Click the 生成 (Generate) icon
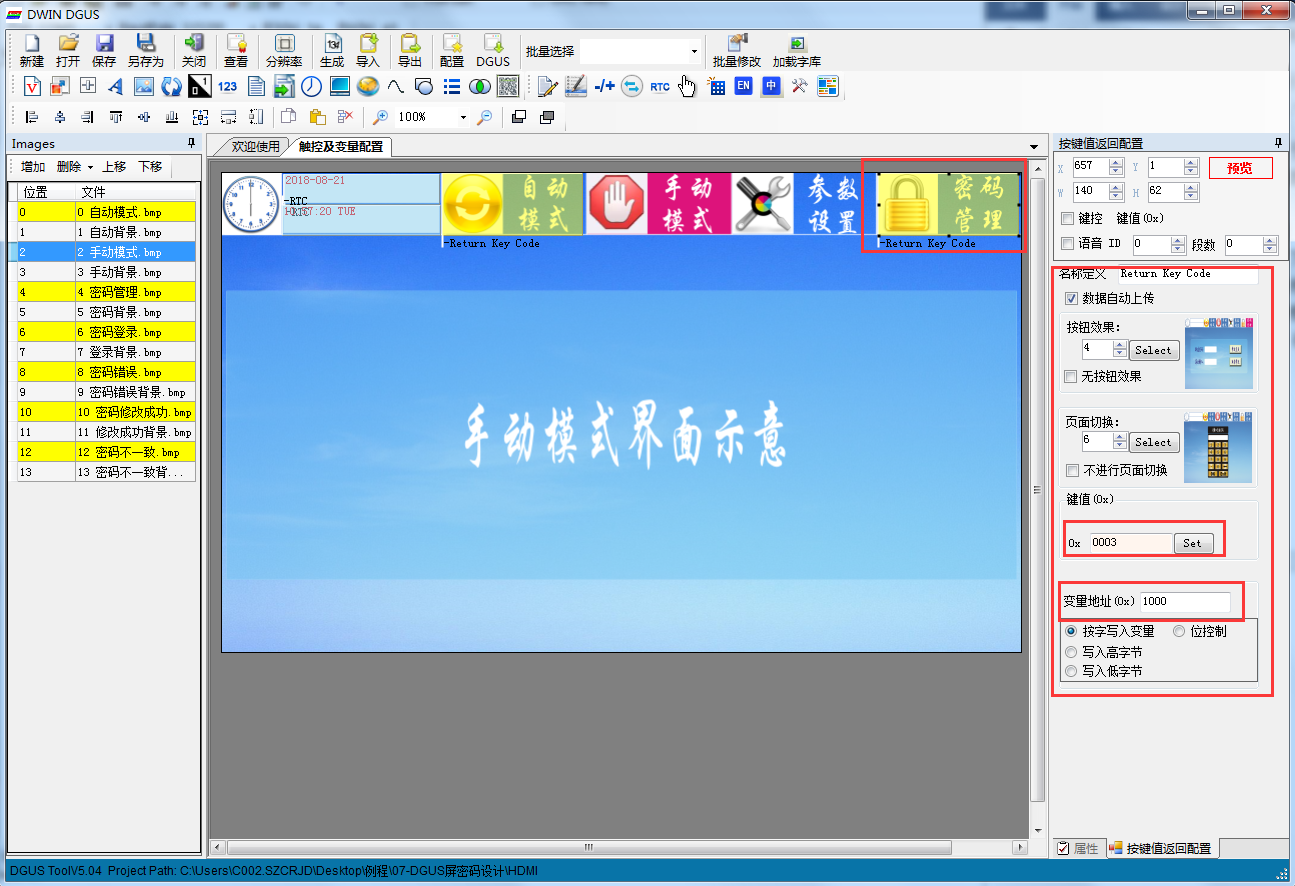Viewport: 1295px width, 886px height. [x=332, y=50]
